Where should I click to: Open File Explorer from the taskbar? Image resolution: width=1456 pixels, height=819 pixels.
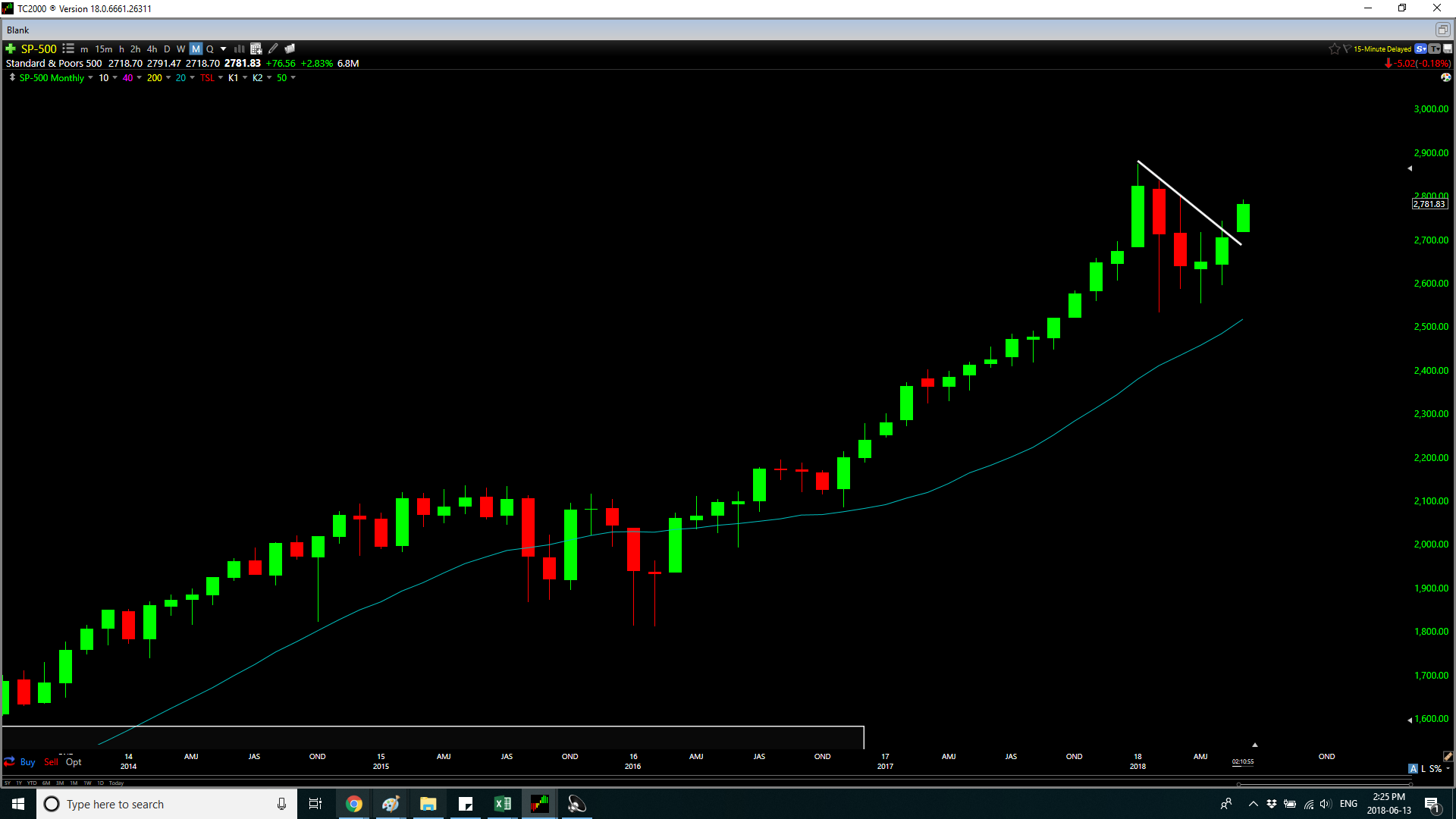click(x=428, y=804)
